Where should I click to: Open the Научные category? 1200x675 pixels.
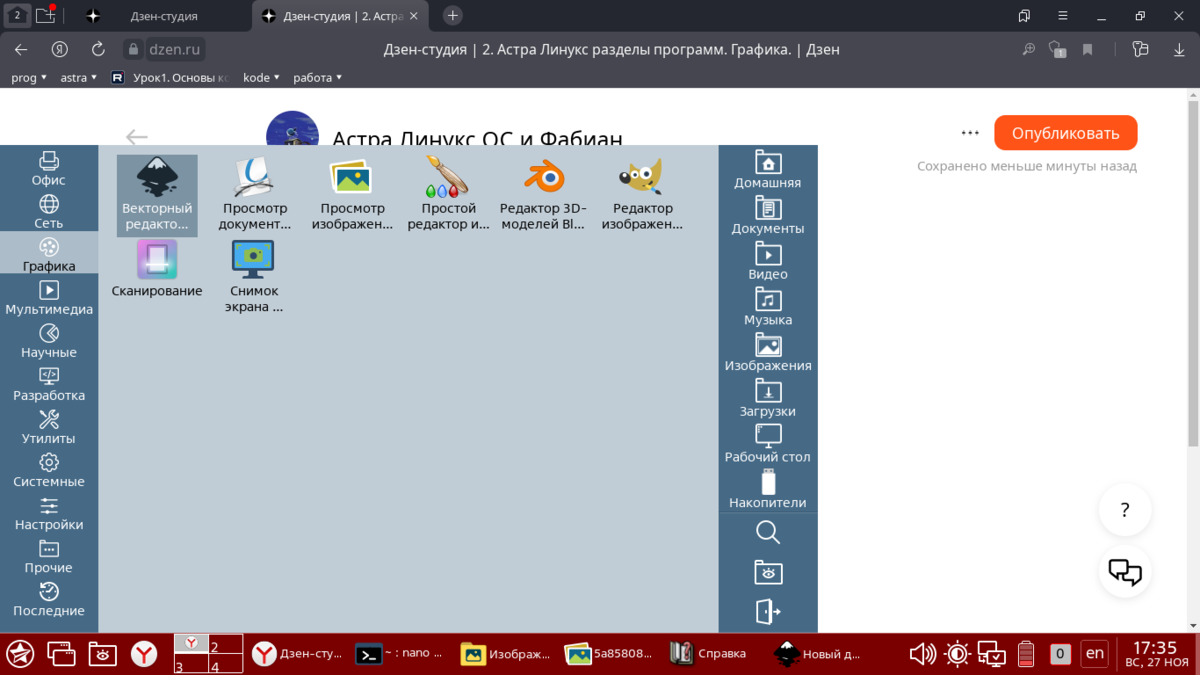coord(49,340)
